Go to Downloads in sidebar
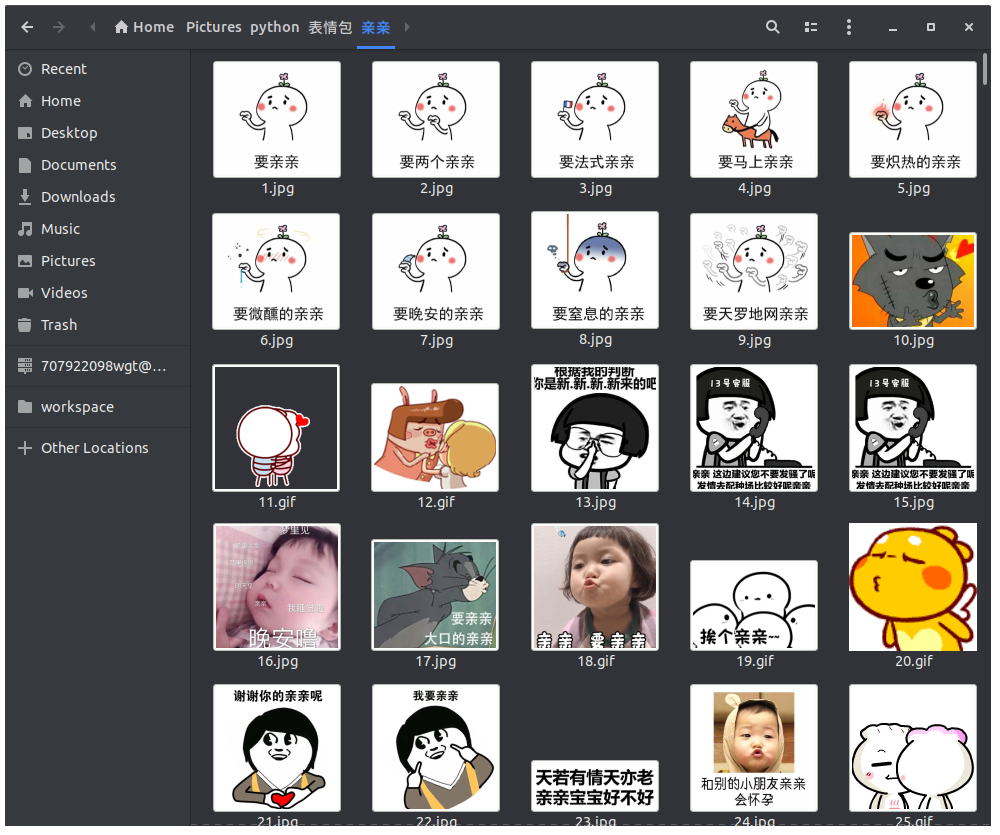Viewport: 1000px width, 835px height. tap(77, 197)
